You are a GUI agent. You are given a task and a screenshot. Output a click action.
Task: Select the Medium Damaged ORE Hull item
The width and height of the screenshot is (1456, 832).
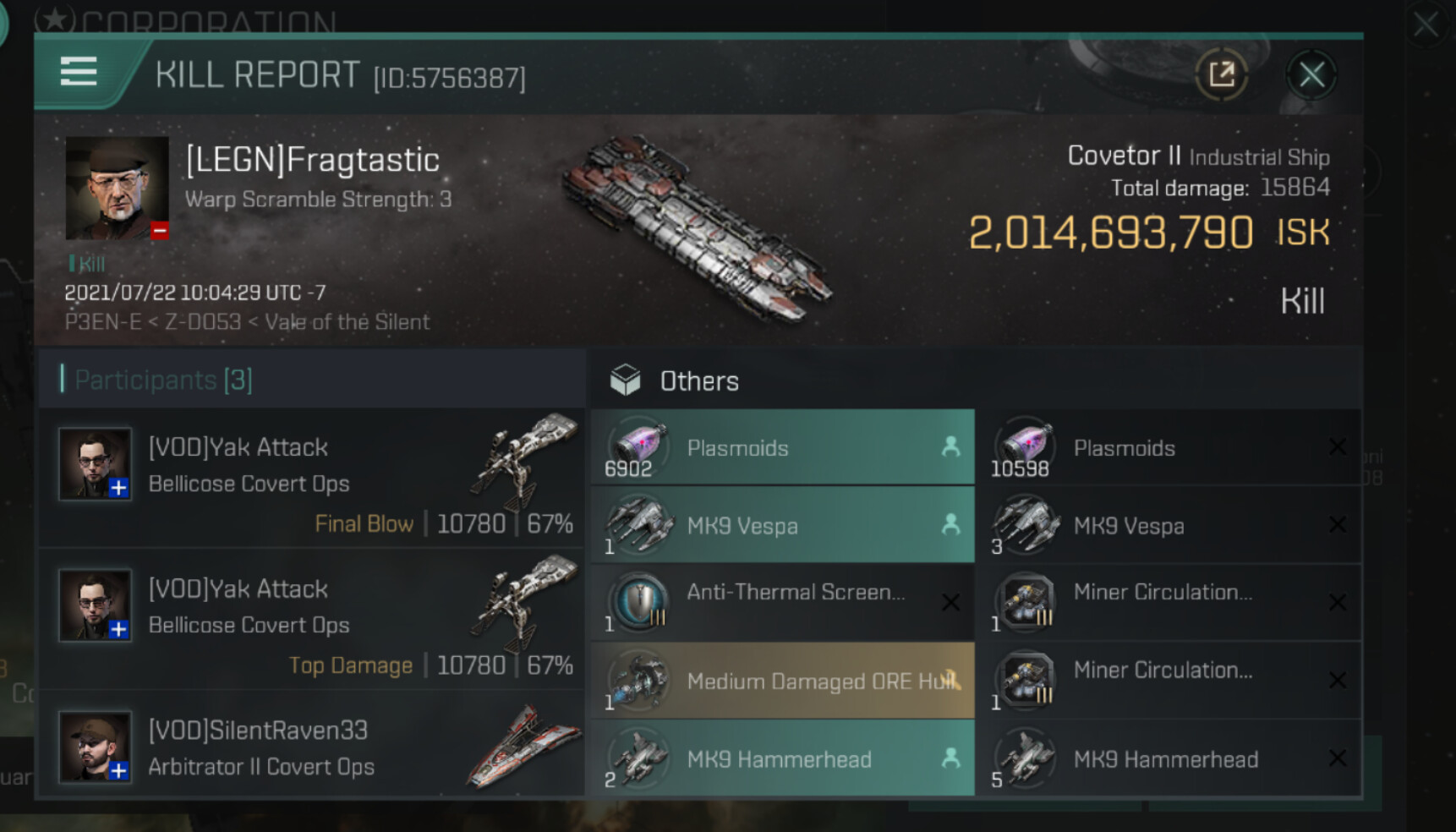tap(782, 681)
